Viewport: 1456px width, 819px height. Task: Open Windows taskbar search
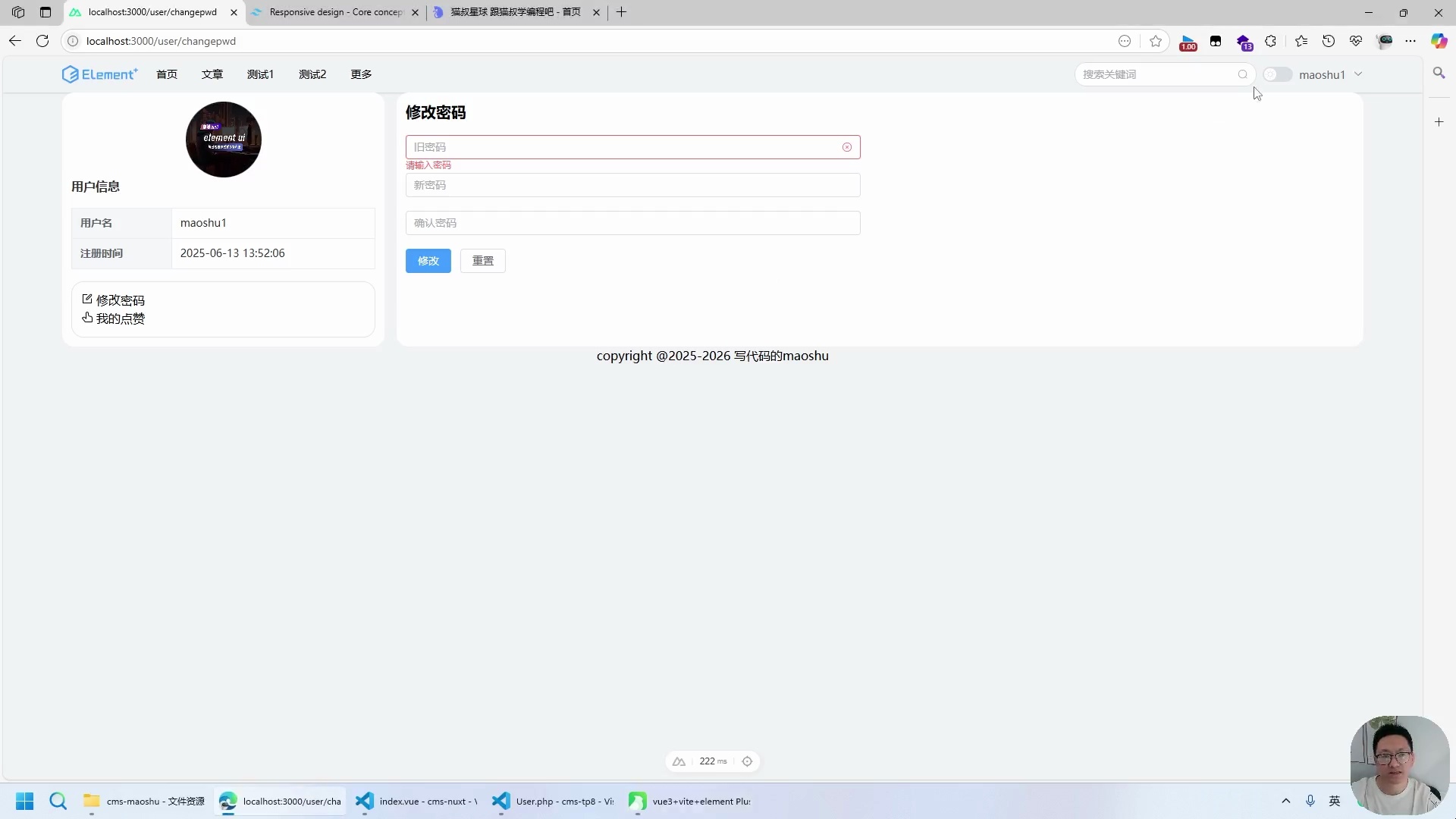[x=58, y=801]
